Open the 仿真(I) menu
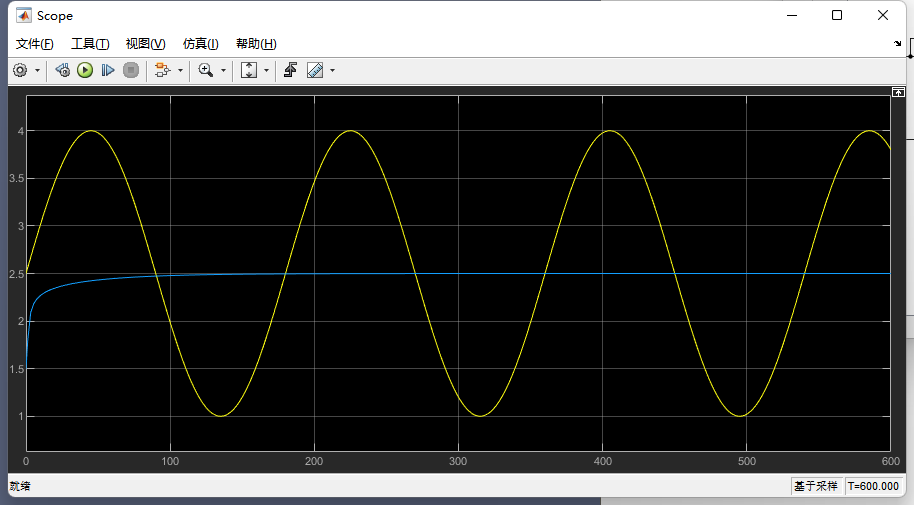 [x=201, y=44]
